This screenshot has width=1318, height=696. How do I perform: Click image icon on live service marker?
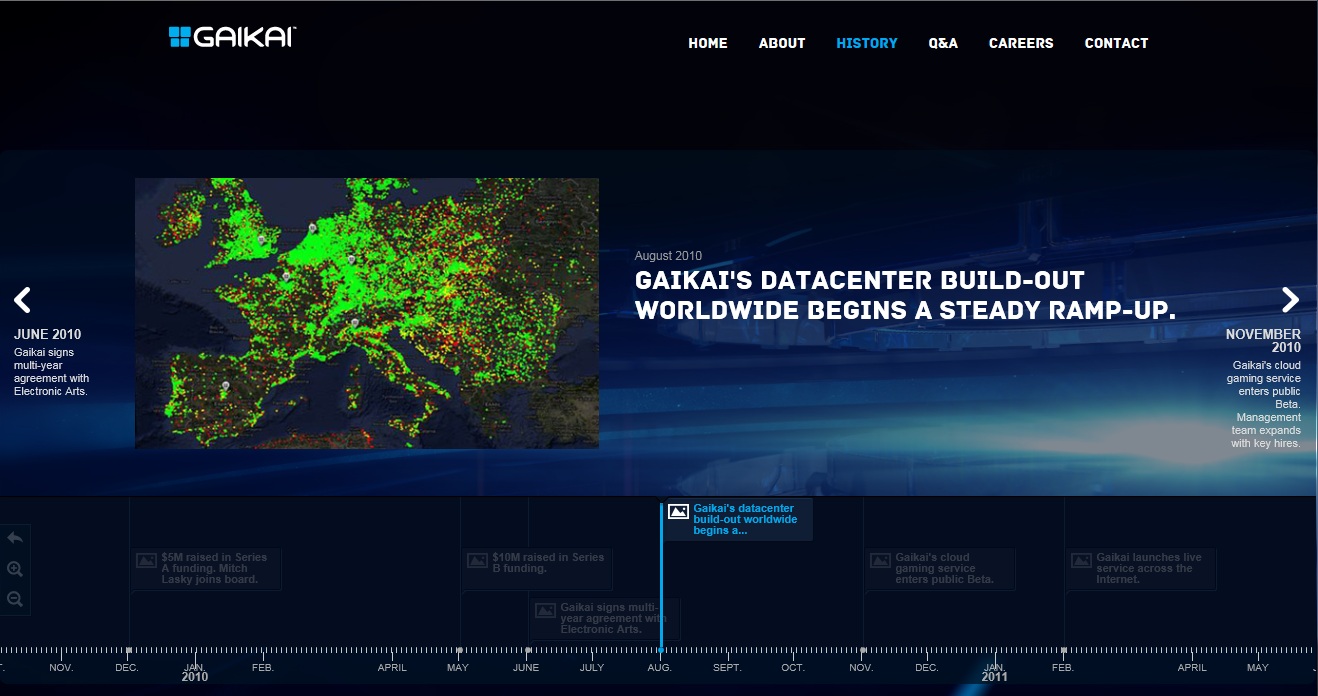click(1081, 560)
